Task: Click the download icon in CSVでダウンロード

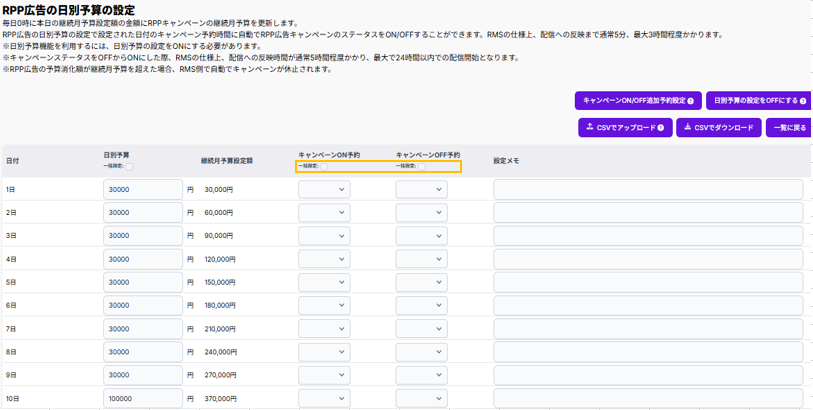Action: (x=688, y=128)
